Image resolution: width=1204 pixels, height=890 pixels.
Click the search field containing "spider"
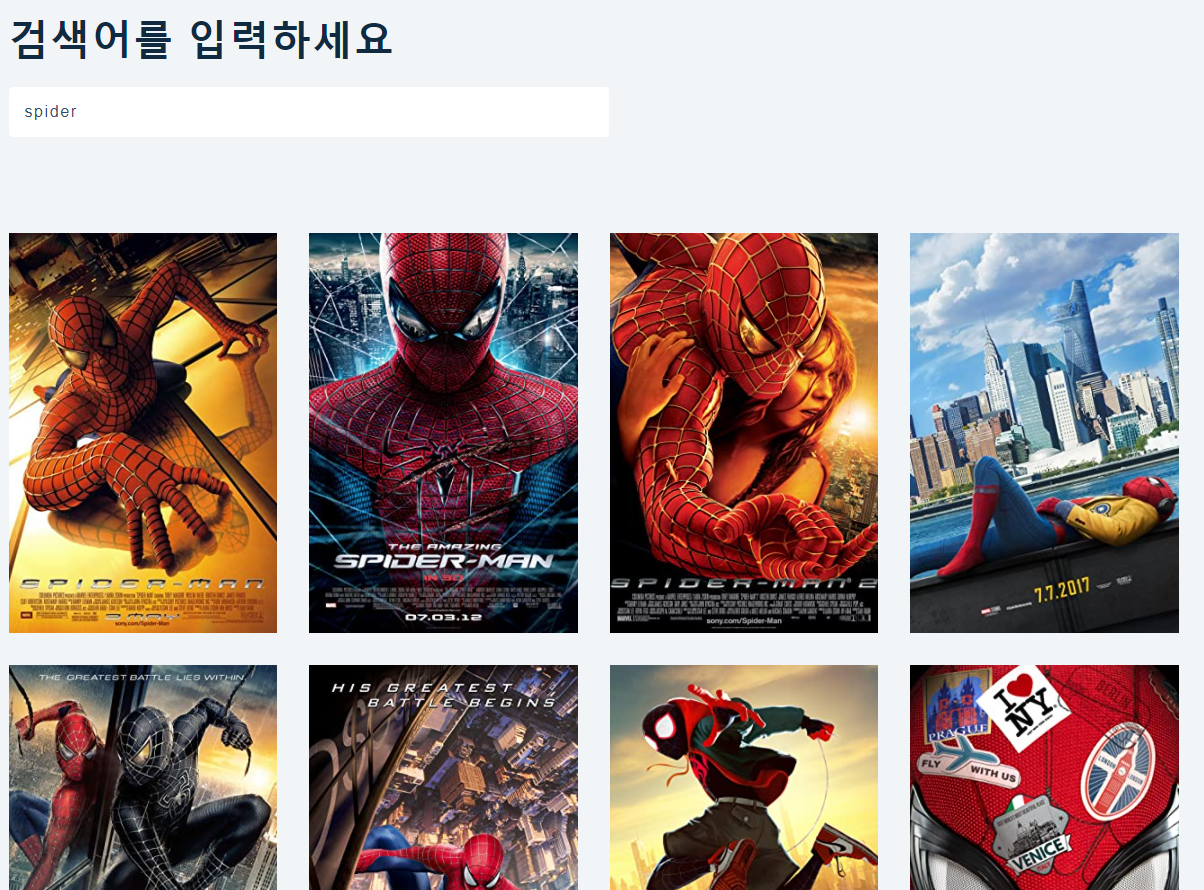(x=309, y=112)
